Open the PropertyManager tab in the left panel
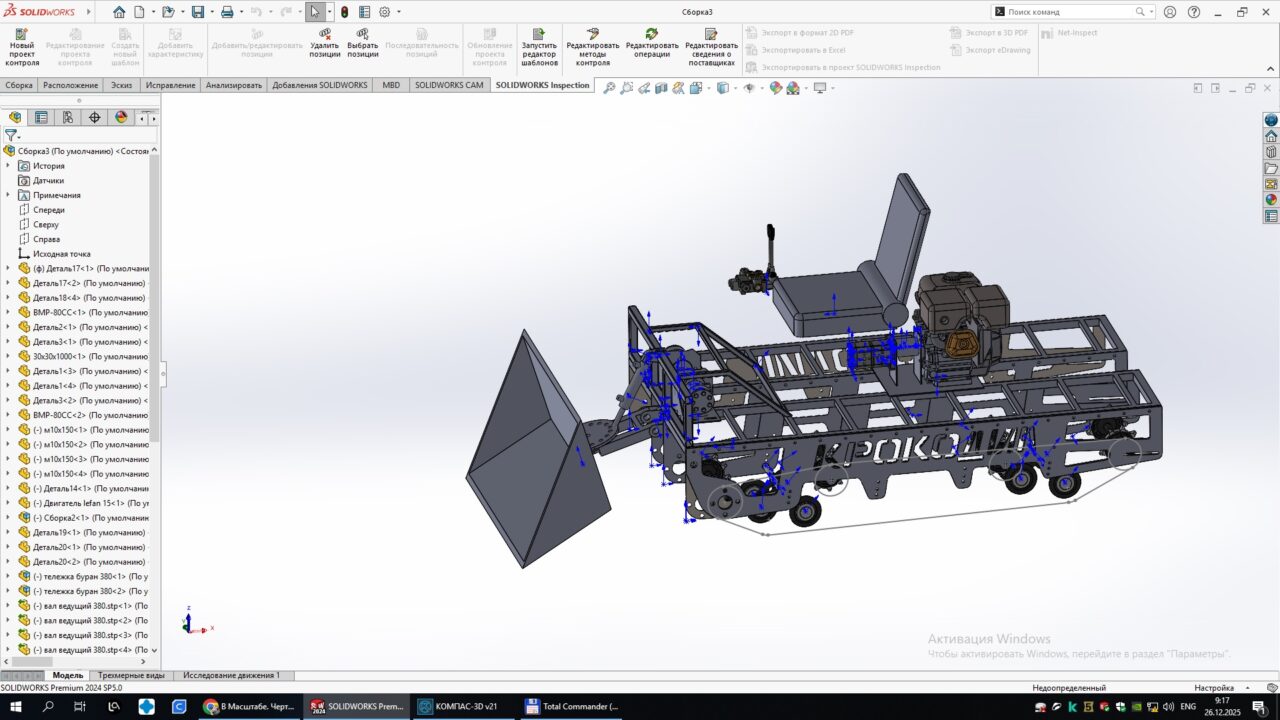 (41, 117)
